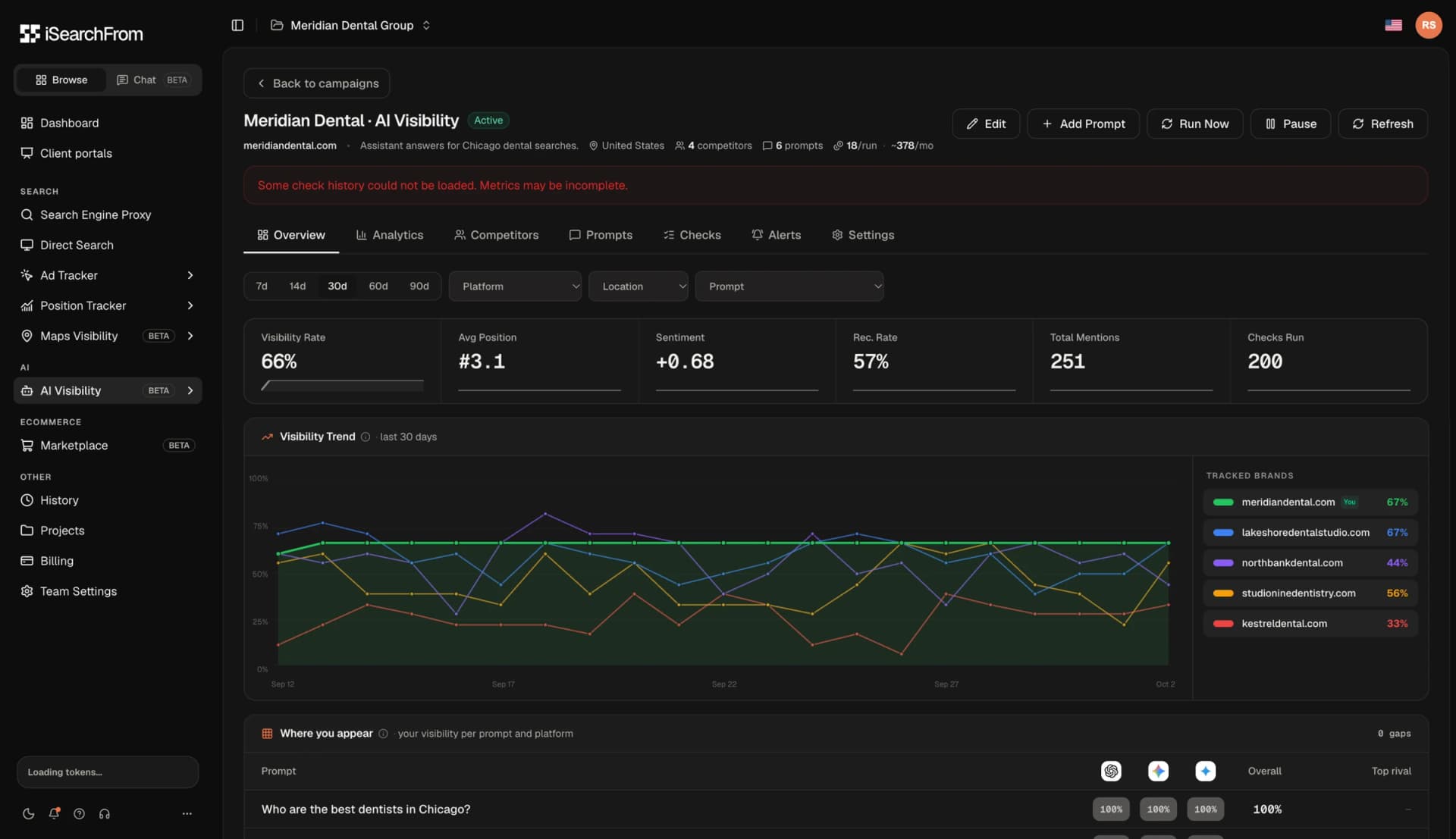Open notifications bell icon in sidebar footer
The width and height of the screenshot is (1456, 839).
(54, 813)
